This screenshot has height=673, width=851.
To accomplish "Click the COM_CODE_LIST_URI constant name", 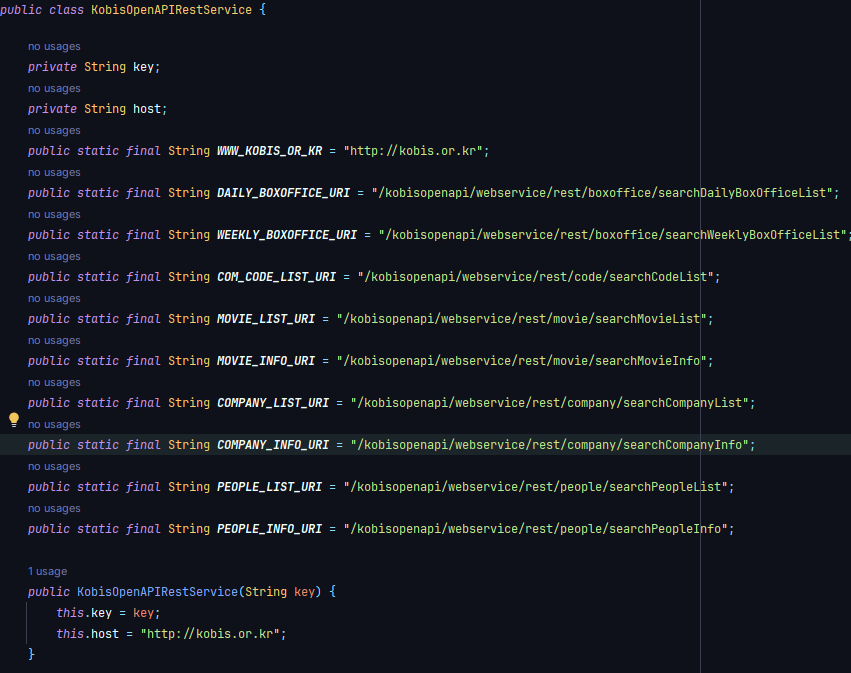I will tap(276, 277).
